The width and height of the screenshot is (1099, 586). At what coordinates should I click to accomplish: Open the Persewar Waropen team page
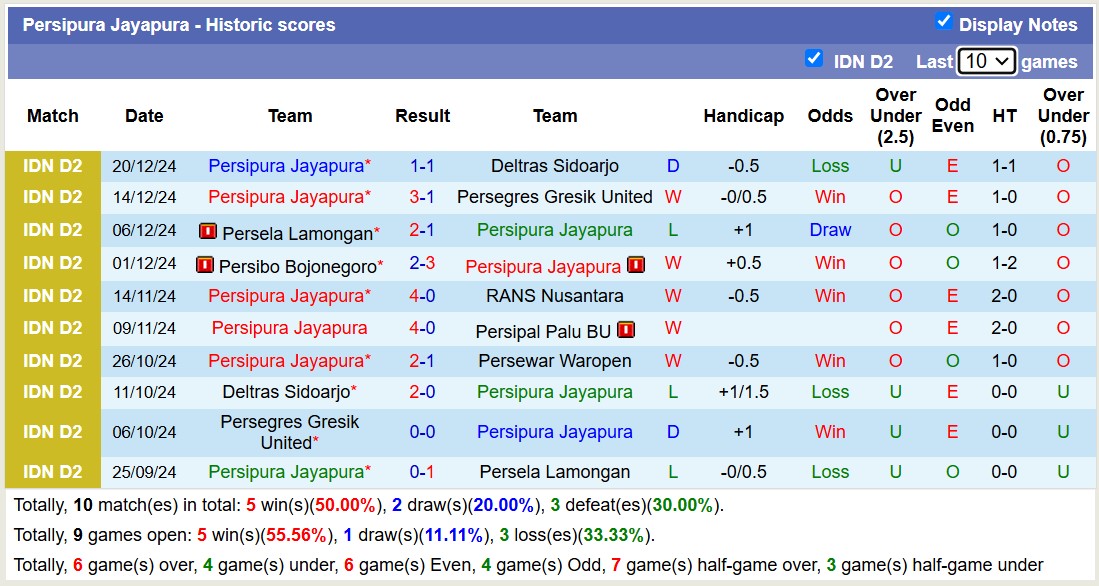pos(554,361)
